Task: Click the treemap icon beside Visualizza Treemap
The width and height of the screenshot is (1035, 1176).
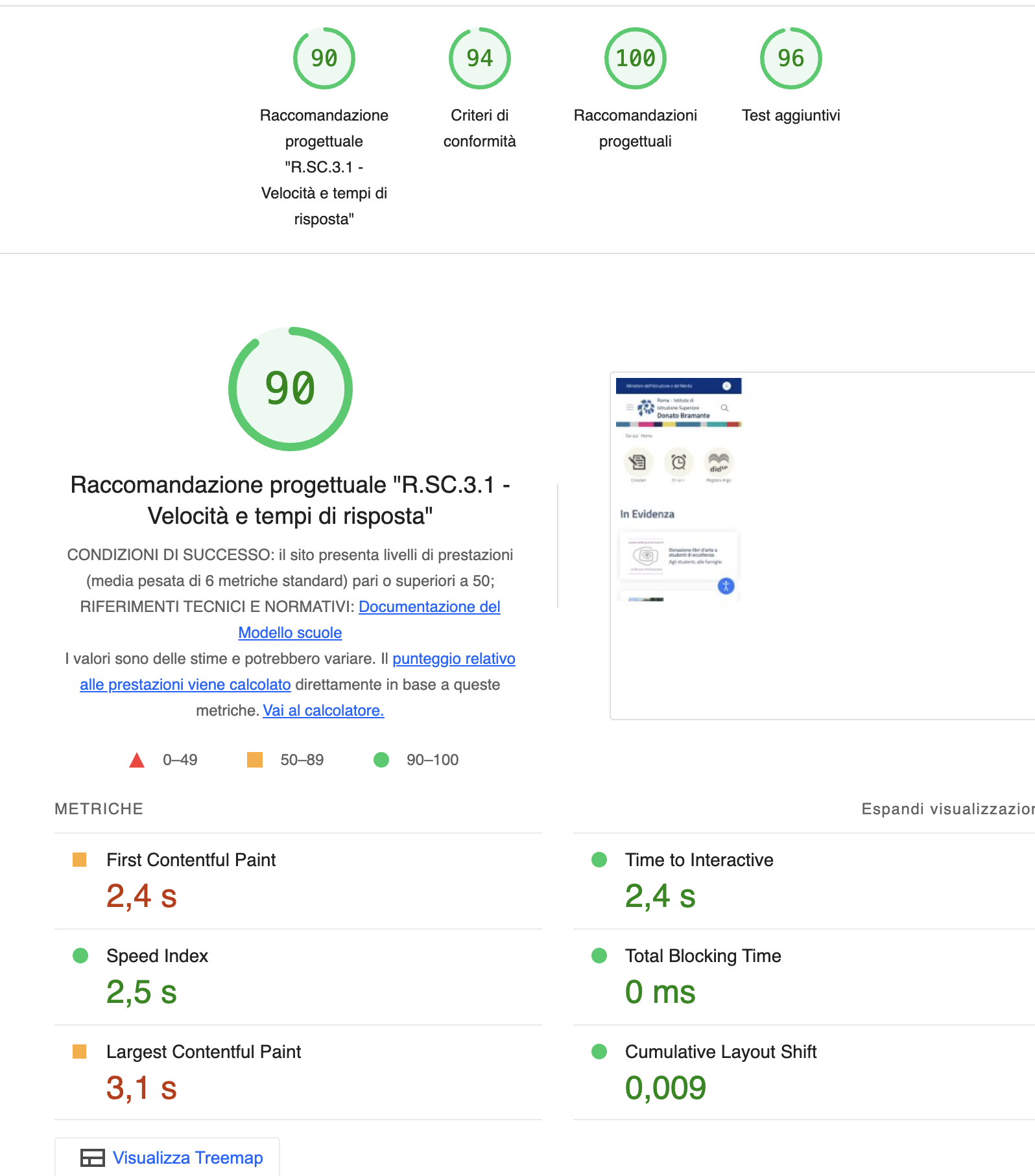Action: 92,1158
